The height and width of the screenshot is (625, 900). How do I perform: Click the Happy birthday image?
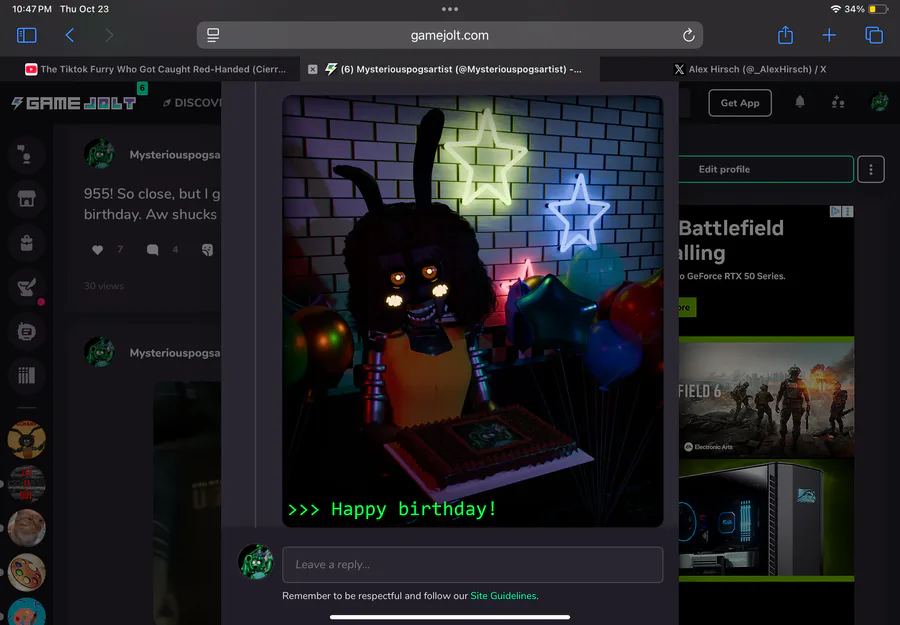point(472,311)
